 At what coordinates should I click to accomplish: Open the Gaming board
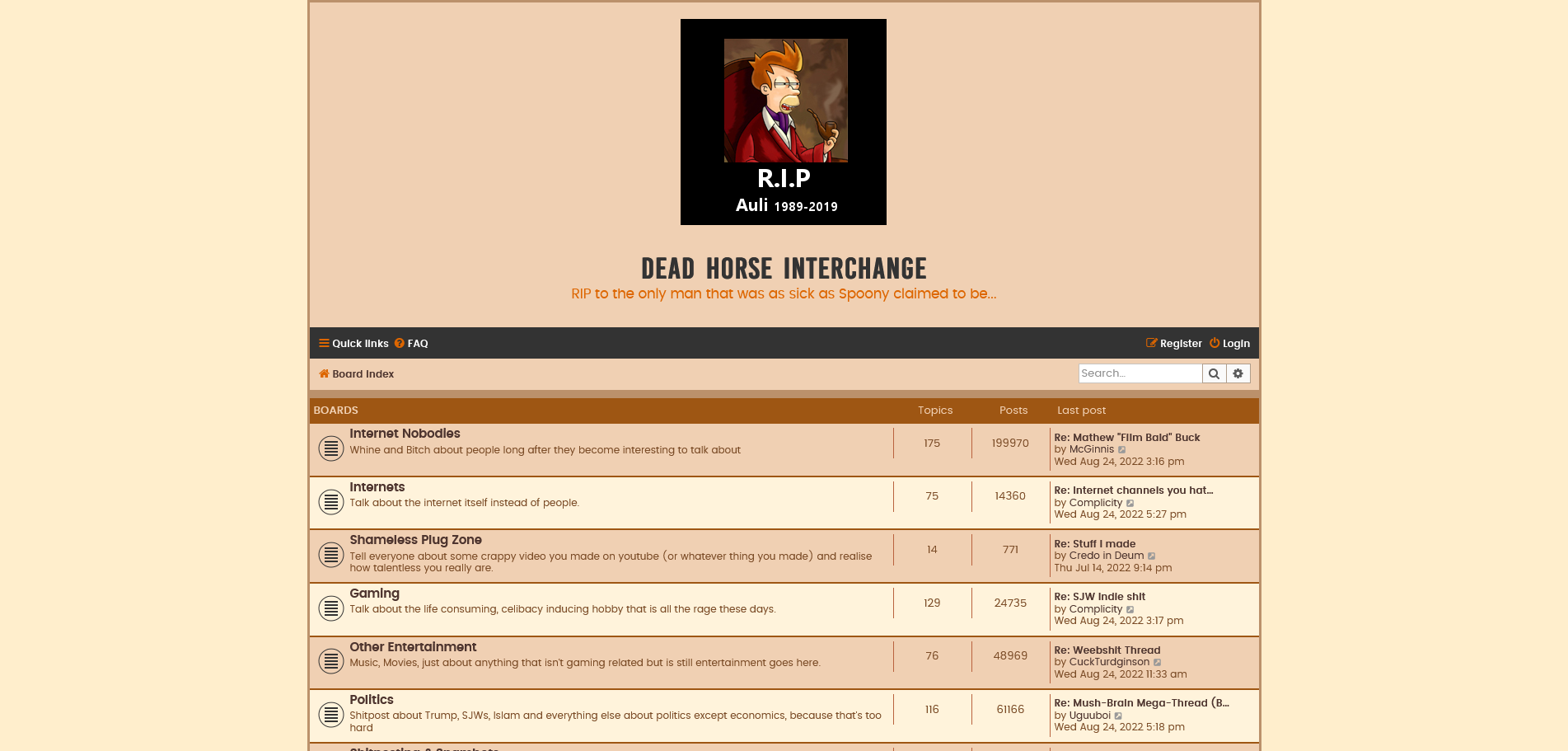[374, 594]
